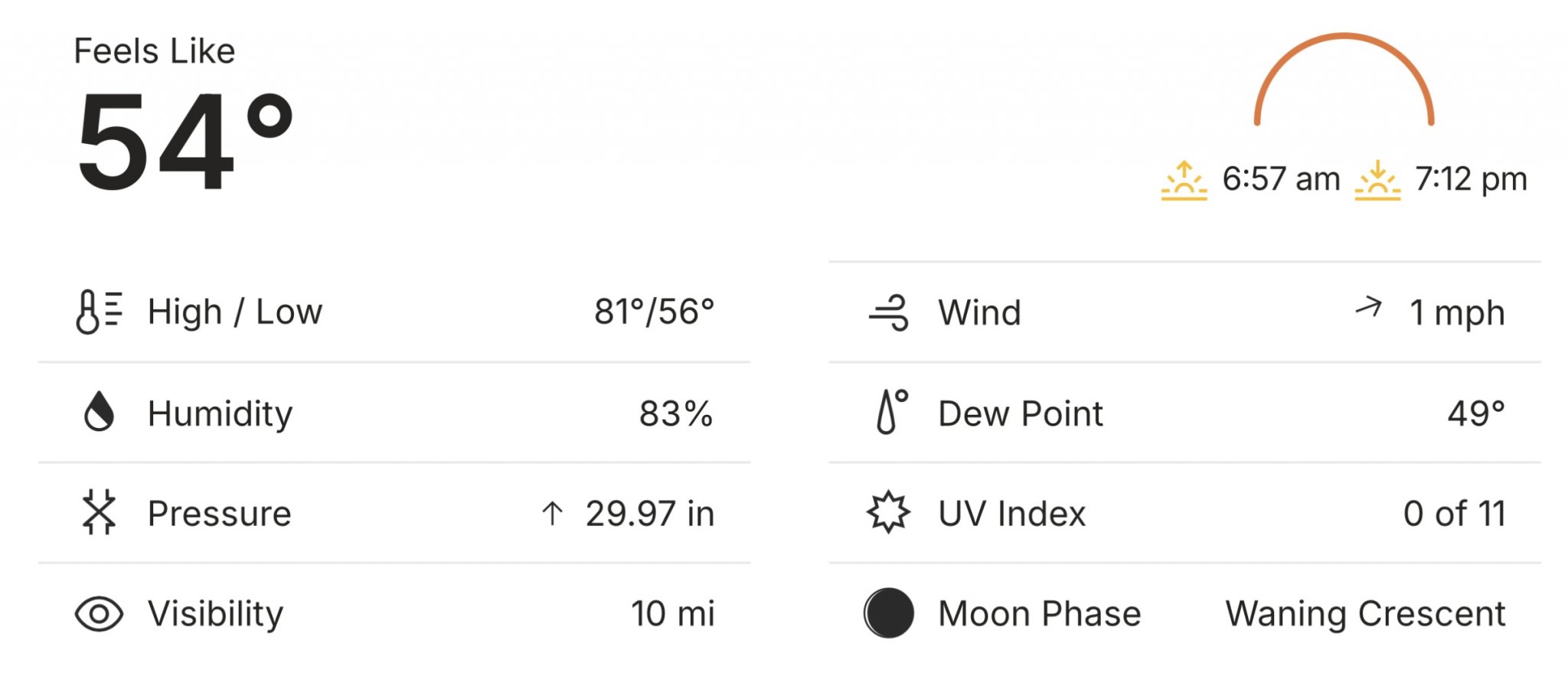Click the dew point droplet icon
The width and height of the screenshot is (1568, 686).
pos(891,412)
